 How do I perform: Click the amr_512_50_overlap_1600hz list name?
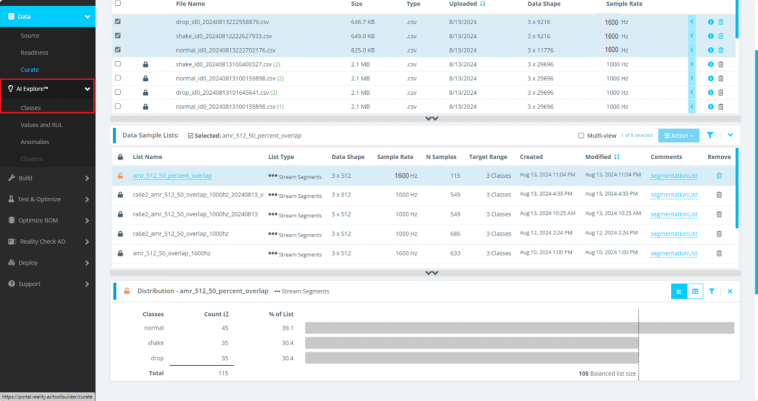point(172,253)
